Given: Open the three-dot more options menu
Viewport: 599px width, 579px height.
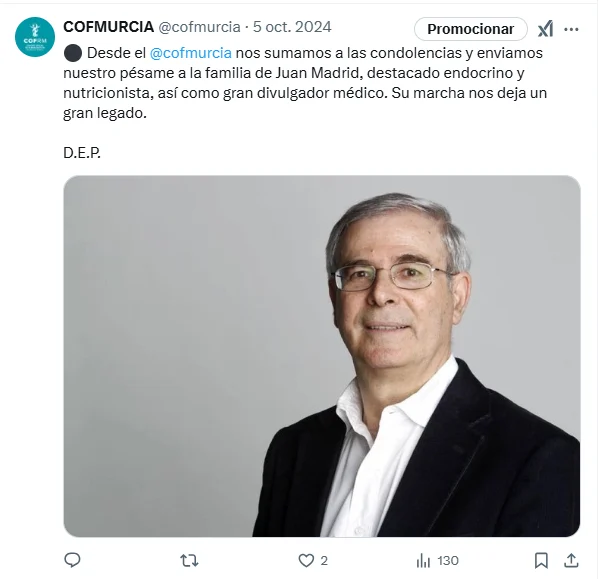Looking at the screenshot, I should [x=571, y=29].
